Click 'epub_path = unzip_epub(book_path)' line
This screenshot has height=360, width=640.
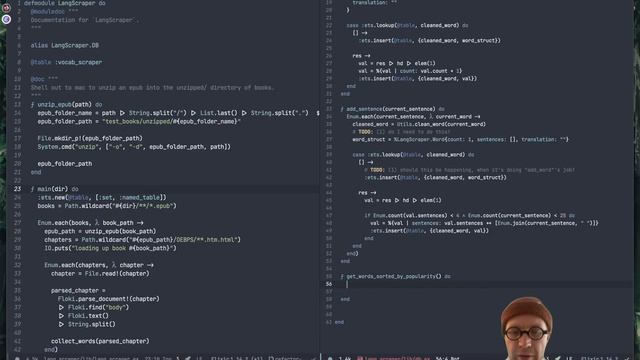point(100,231)
